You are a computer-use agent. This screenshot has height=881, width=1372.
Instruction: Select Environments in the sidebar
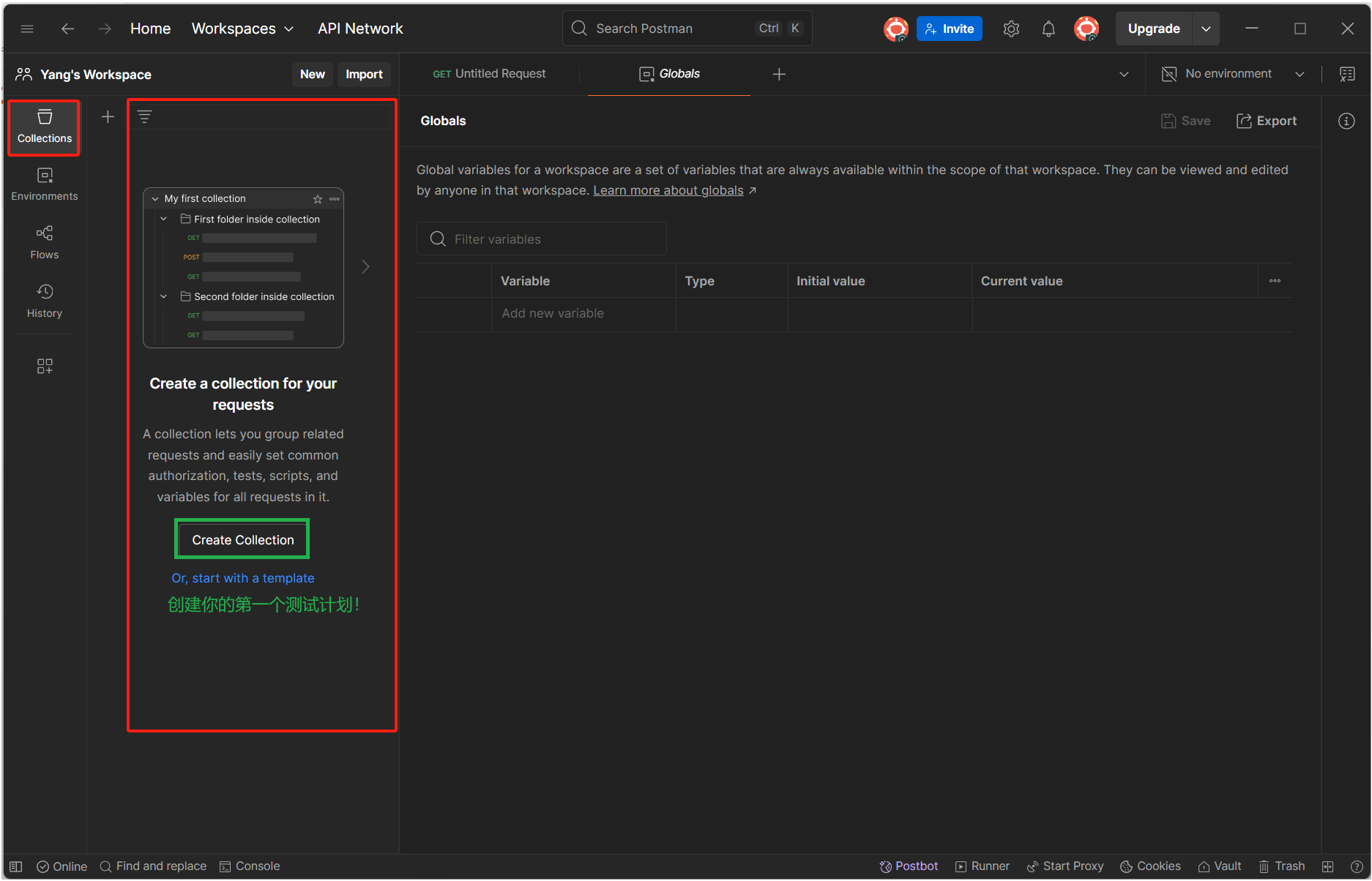tap(44, 184)
